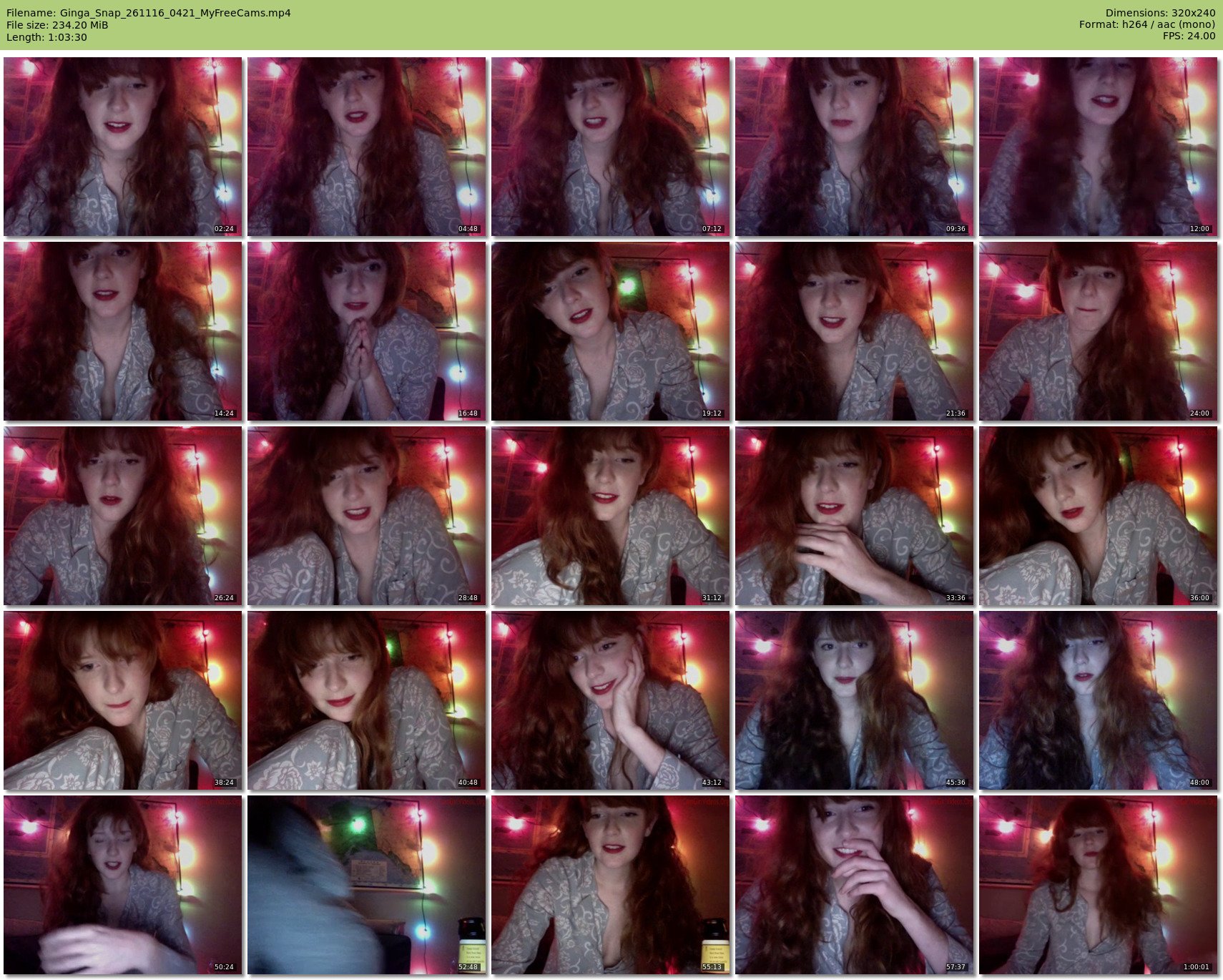Image resolution: width=1223 pixels, height=980 pixels.
Task: Open the 45:36 frame thumbnail
Action: (x=854, y=700)
